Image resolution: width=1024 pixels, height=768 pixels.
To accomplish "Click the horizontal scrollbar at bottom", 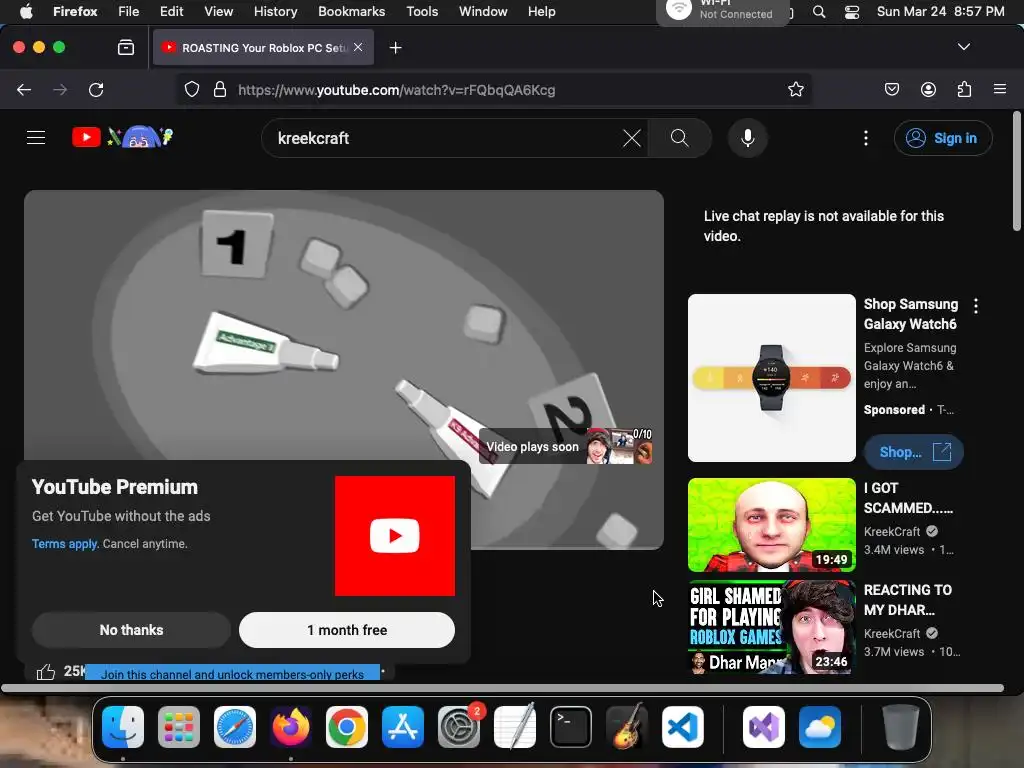I will [502, 688].
